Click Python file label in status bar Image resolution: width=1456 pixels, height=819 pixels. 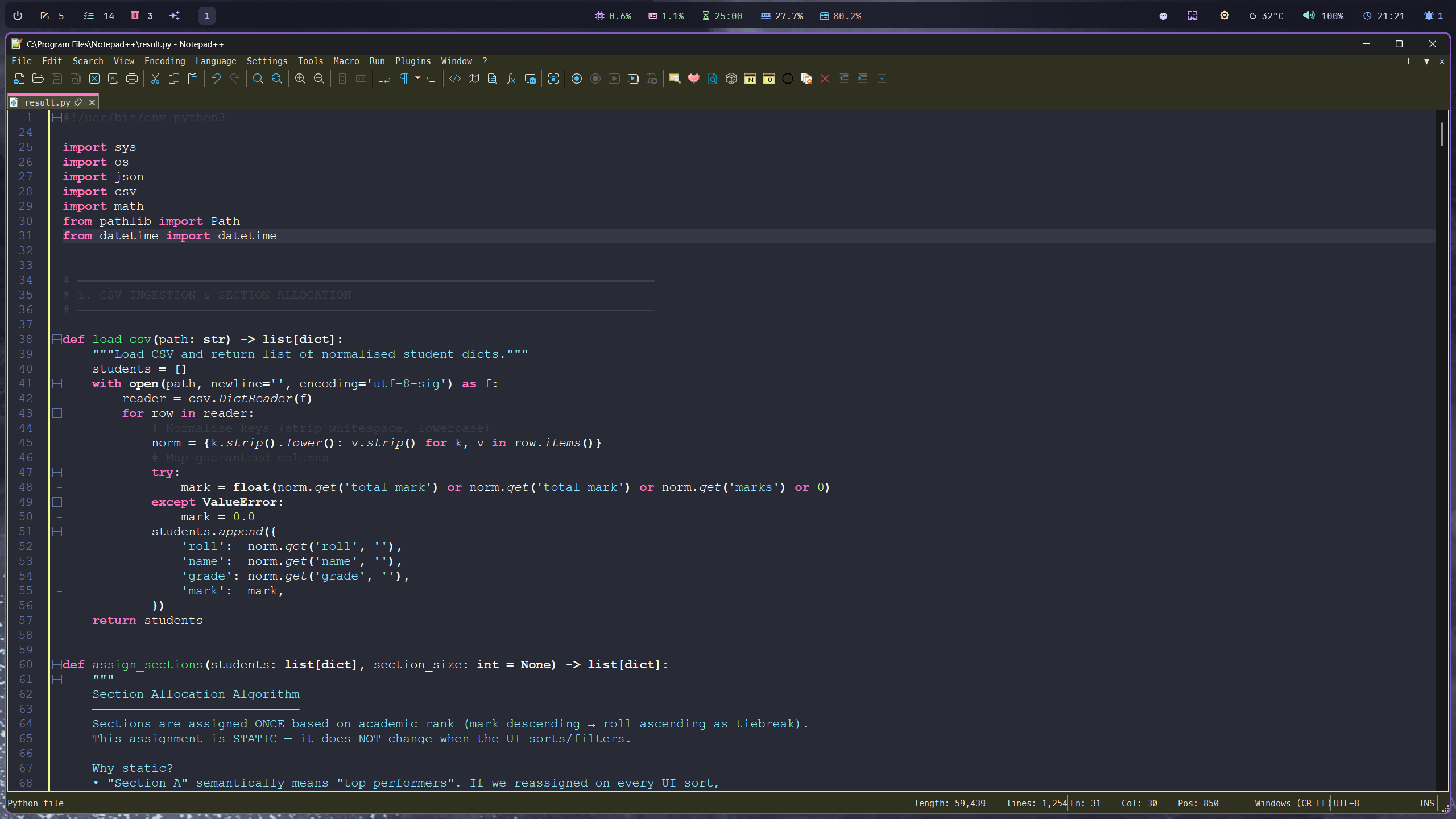[x=36, y=803]
